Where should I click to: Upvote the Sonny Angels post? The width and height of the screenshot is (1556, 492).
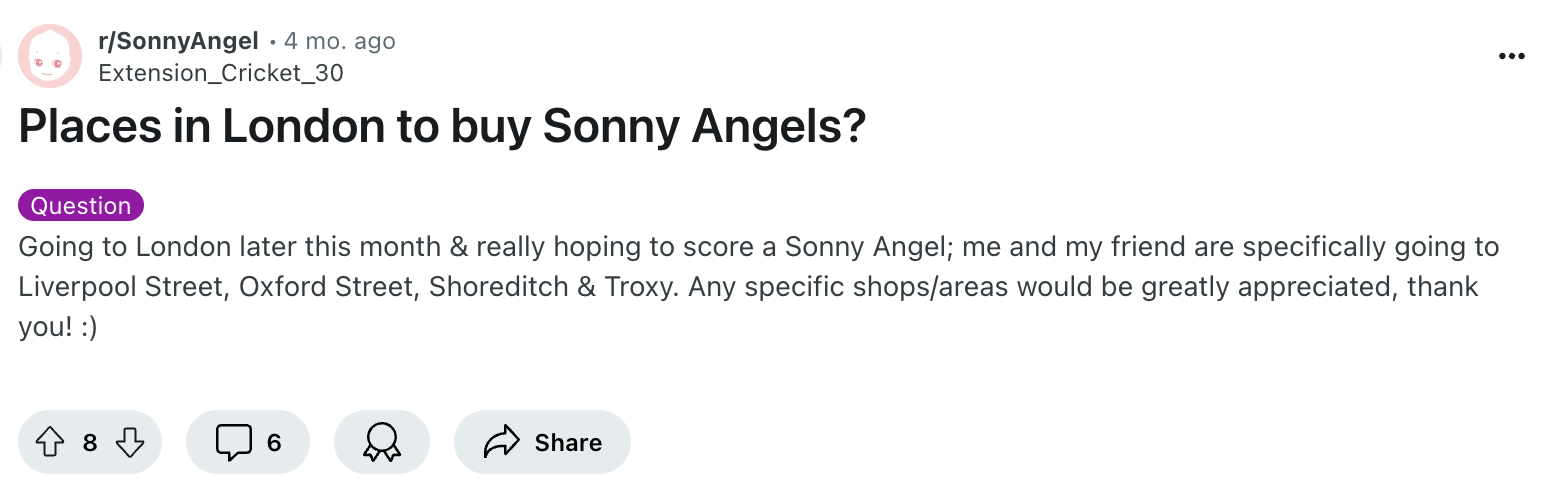(x=50, y=442)
